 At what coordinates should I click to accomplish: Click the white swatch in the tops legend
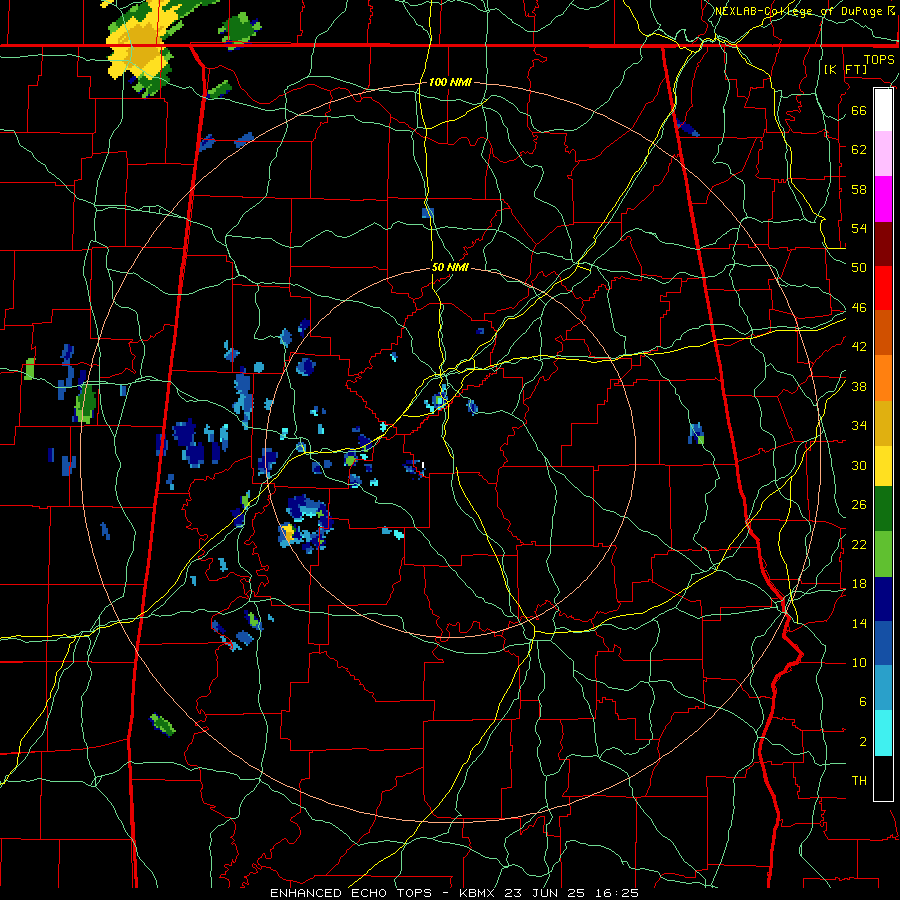click(x=883, y=110)
